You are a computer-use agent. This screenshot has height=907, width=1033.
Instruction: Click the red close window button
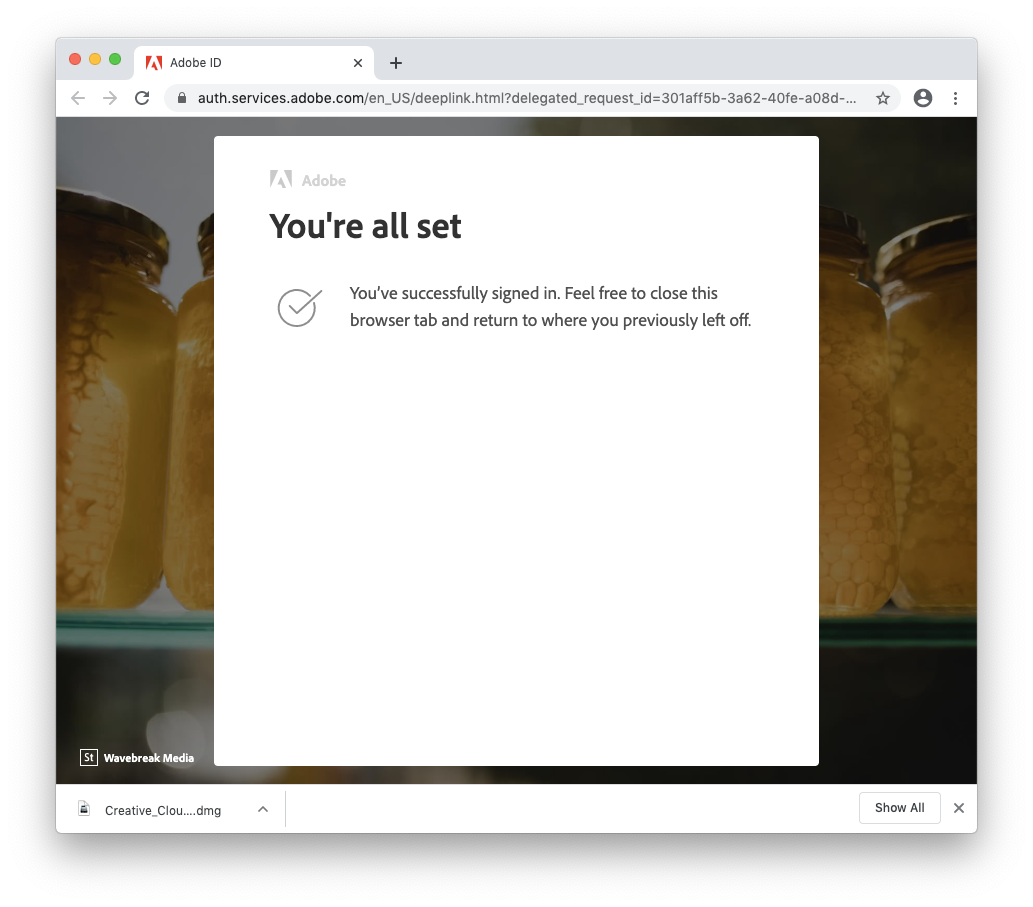pyautogui.click(x=75, y=59)
